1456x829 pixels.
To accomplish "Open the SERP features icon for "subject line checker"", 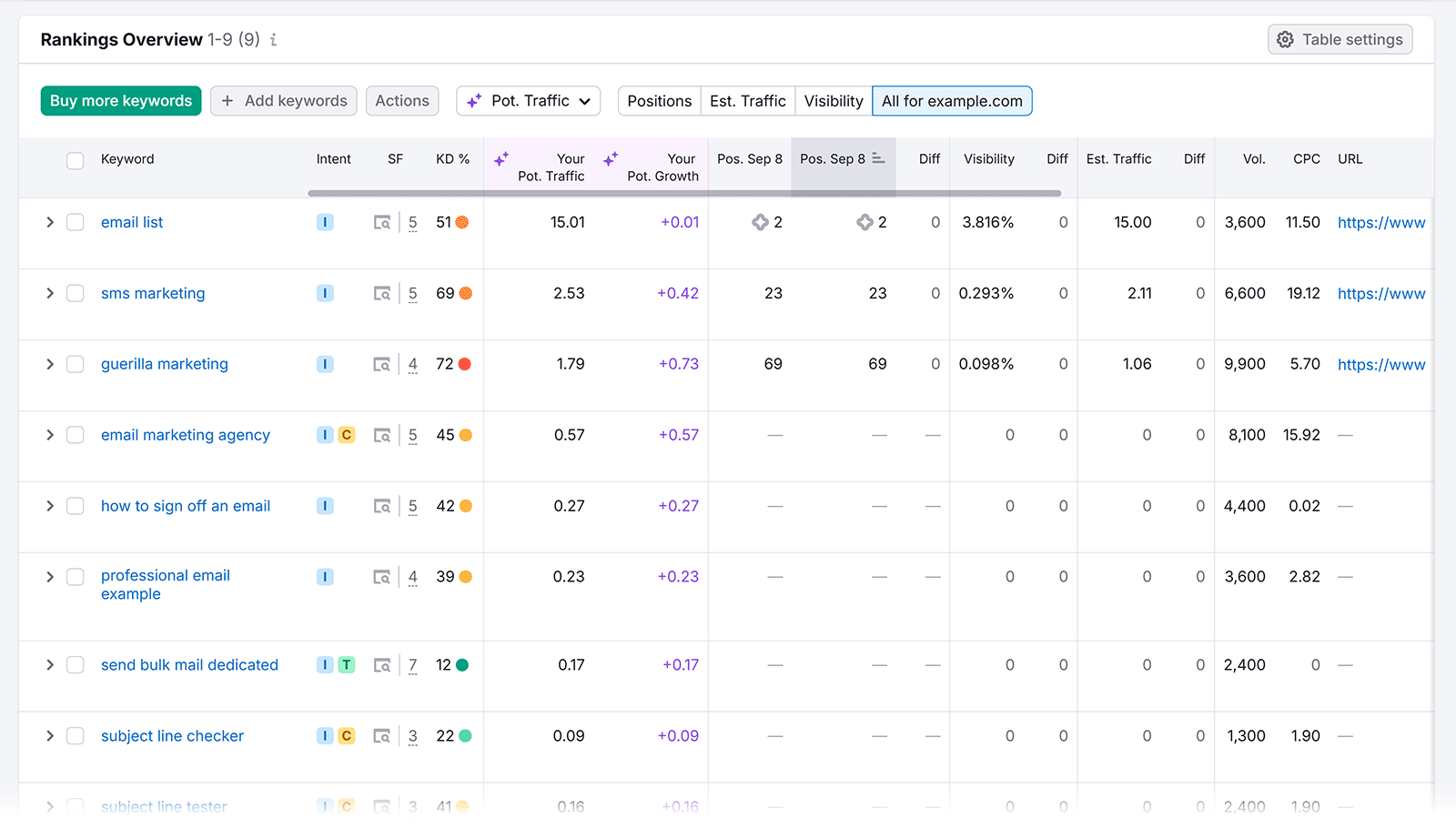I will pos(382,735).
